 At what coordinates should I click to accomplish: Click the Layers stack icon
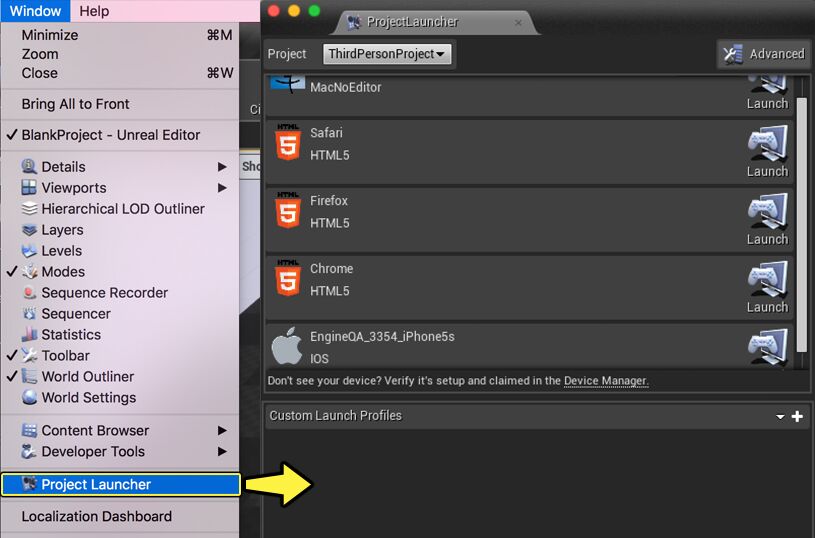(x=29, y=229)
